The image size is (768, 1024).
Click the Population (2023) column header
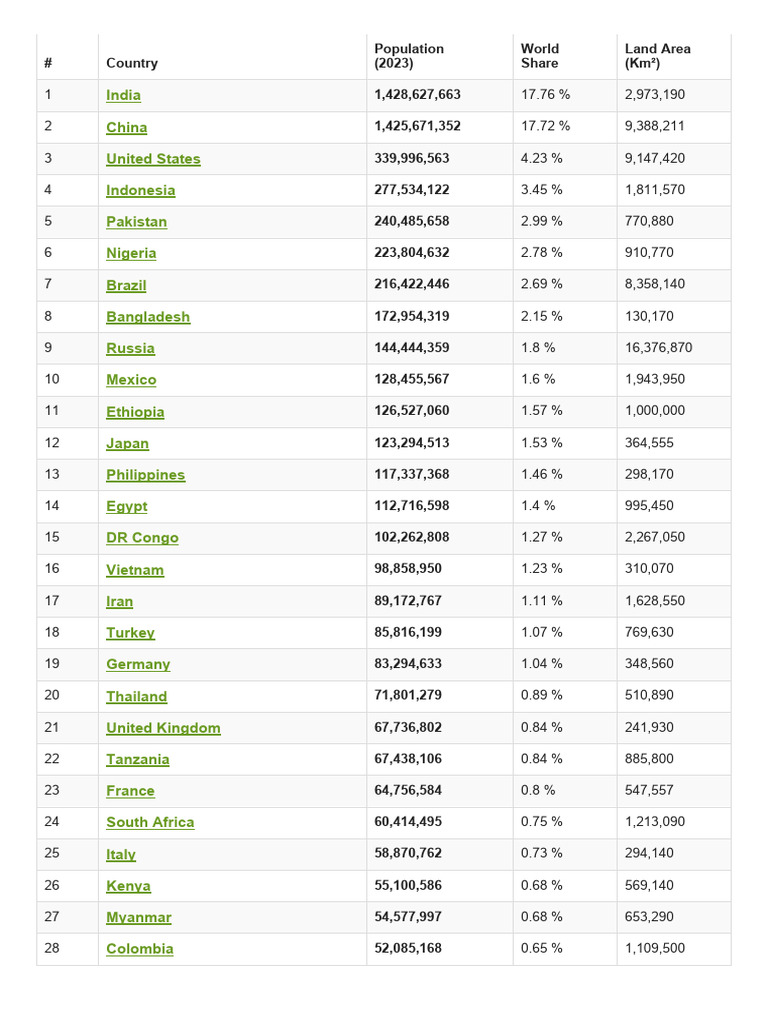409,56
